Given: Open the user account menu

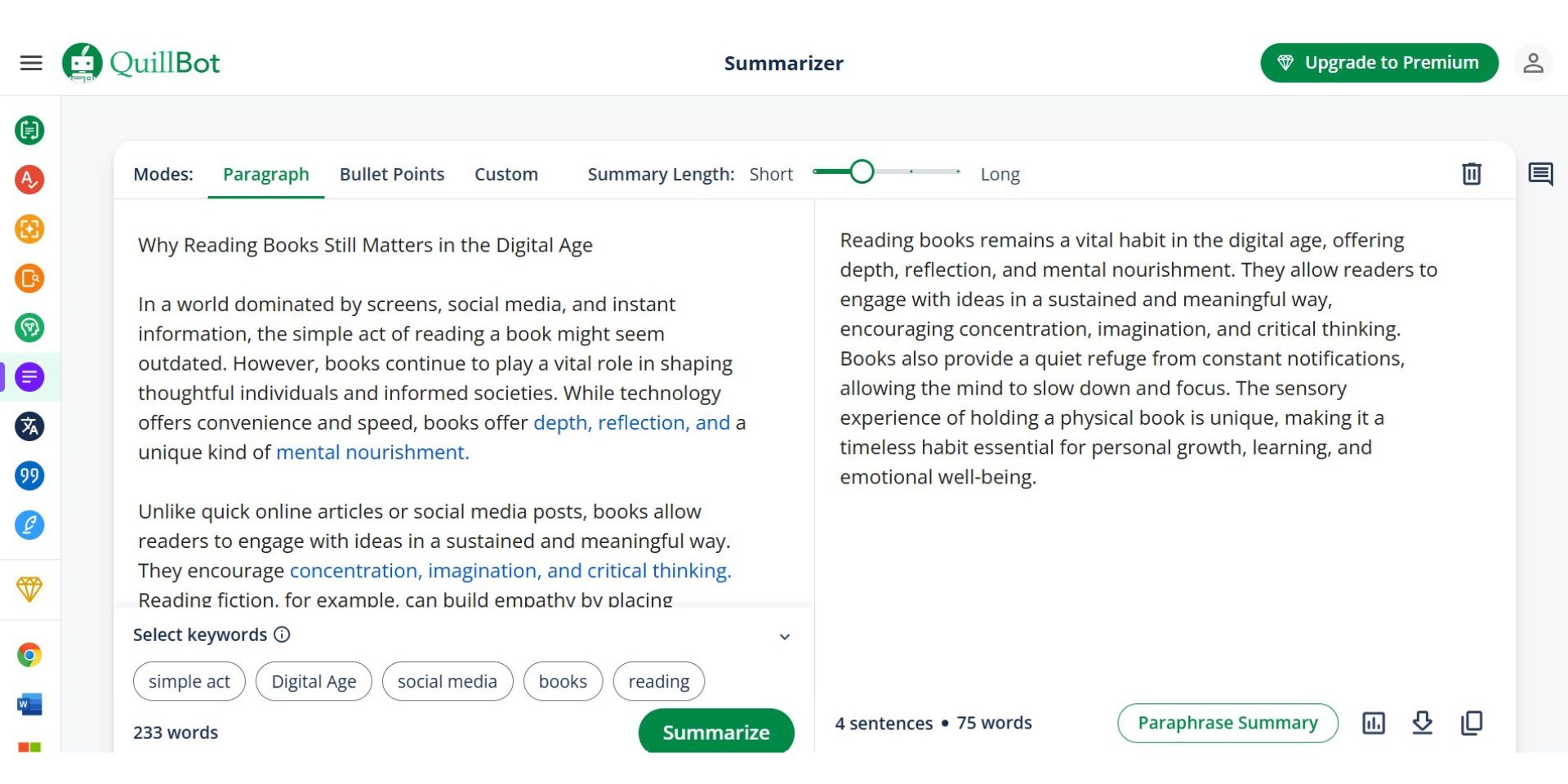Looking at the screenshot, I should (x=1533, y=63).
